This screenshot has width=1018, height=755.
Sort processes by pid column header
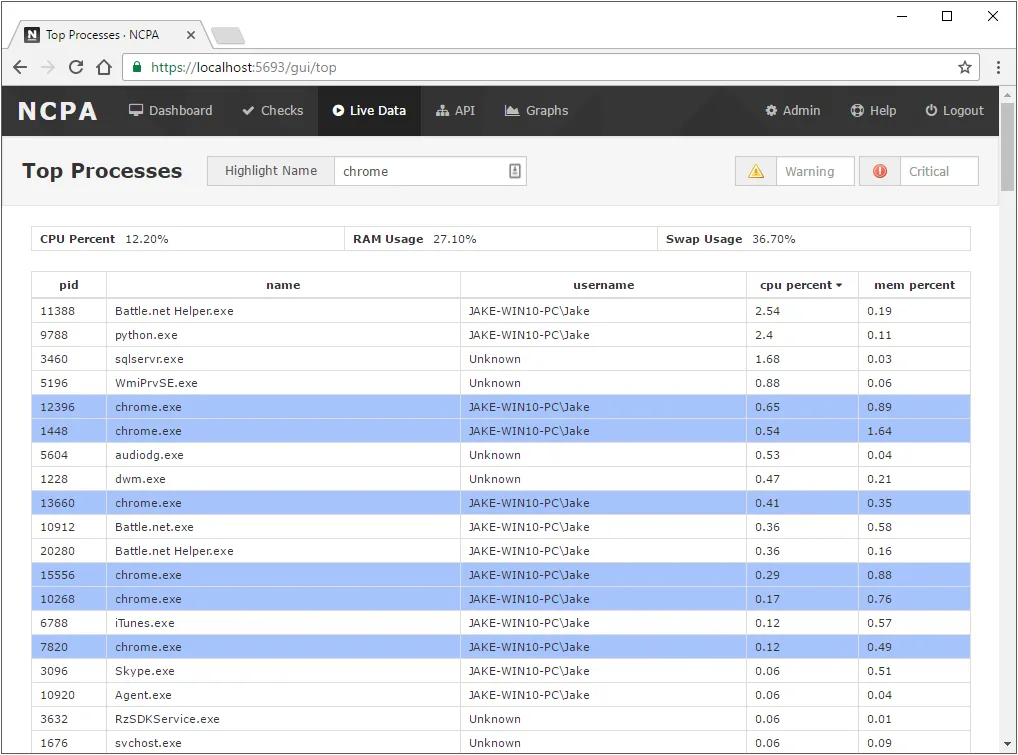pos(69,285)
